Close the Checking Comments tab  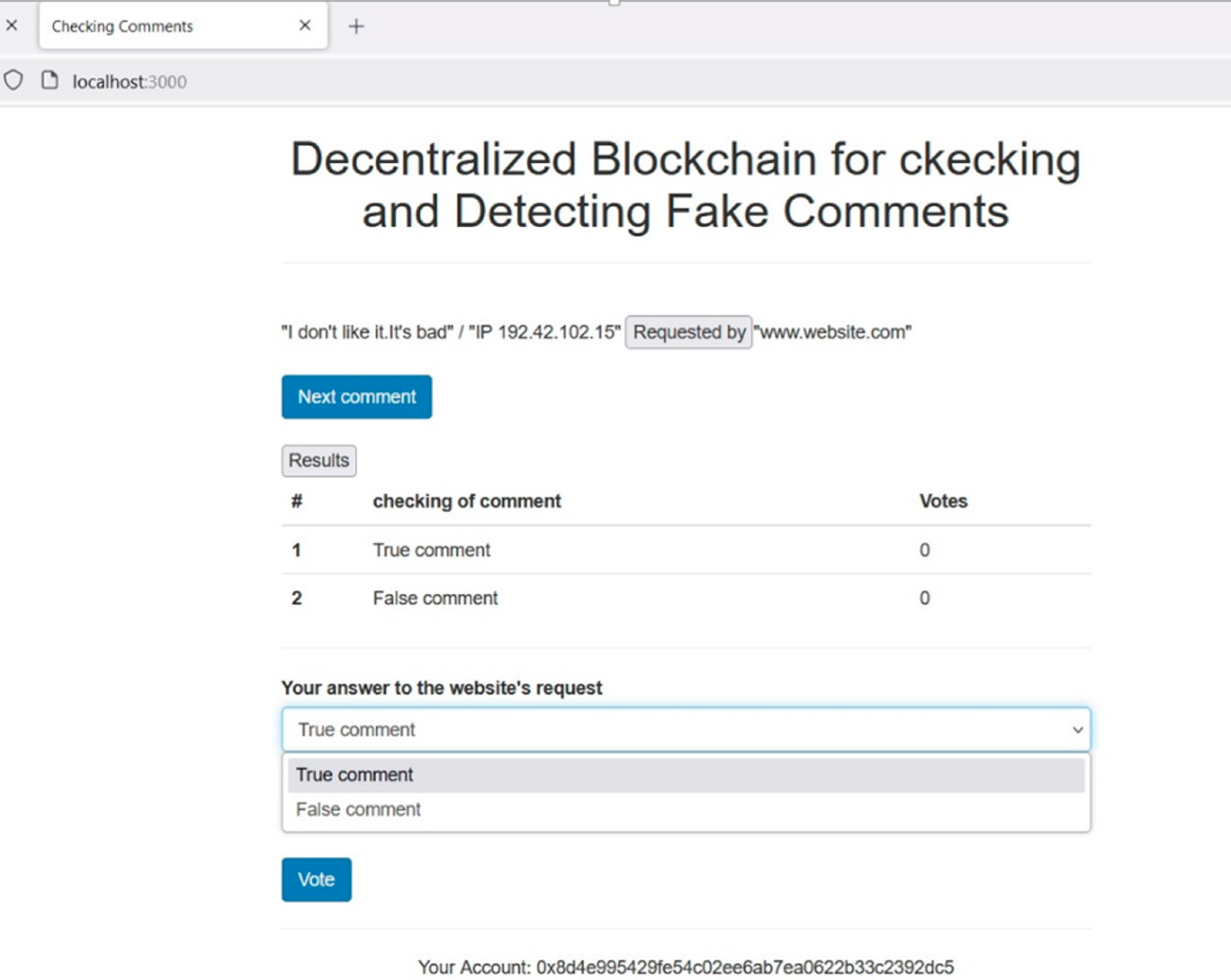tap(305, 25)
